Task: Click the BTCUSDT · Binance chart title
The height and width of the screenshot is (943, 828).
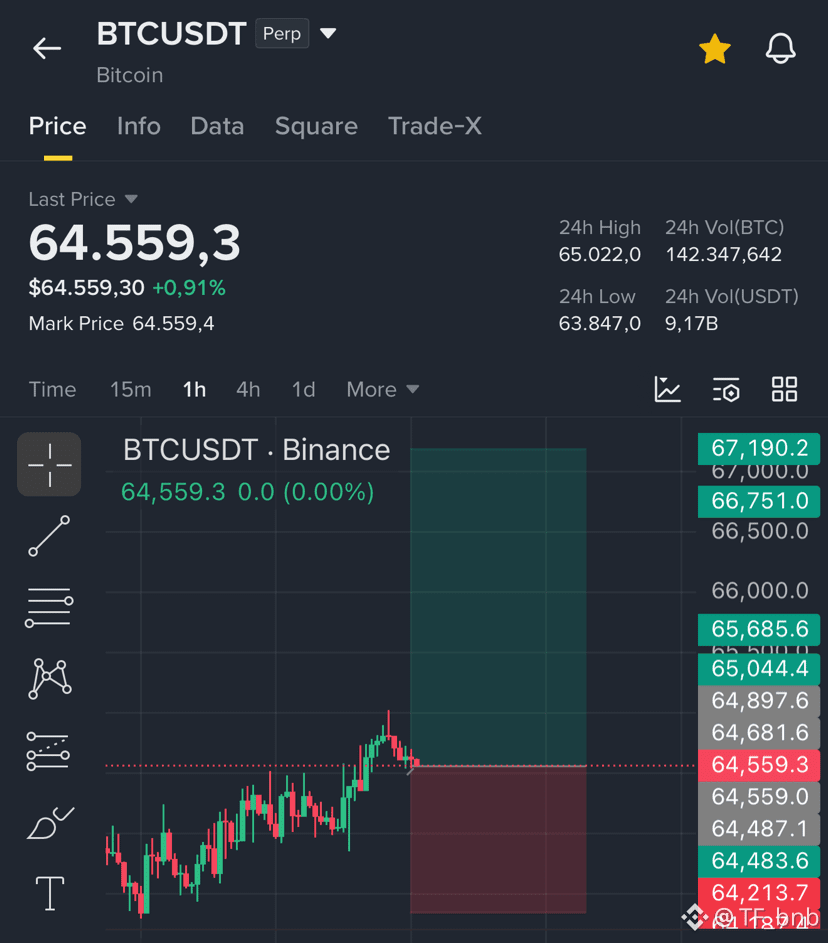Action: tap(257, 450)
